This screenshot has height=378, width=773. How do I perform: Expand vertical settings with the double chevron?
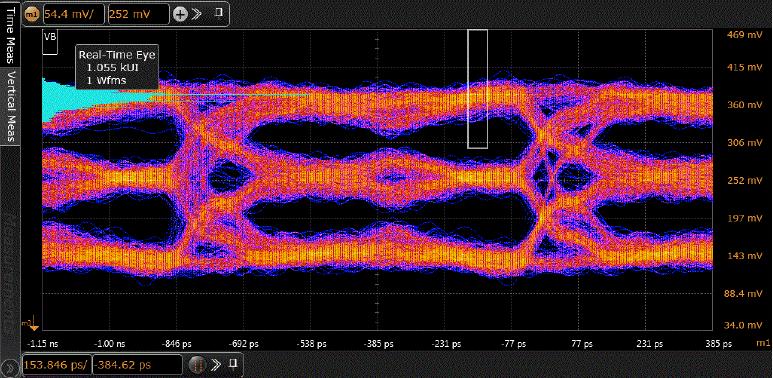click(x=197, y=14)
